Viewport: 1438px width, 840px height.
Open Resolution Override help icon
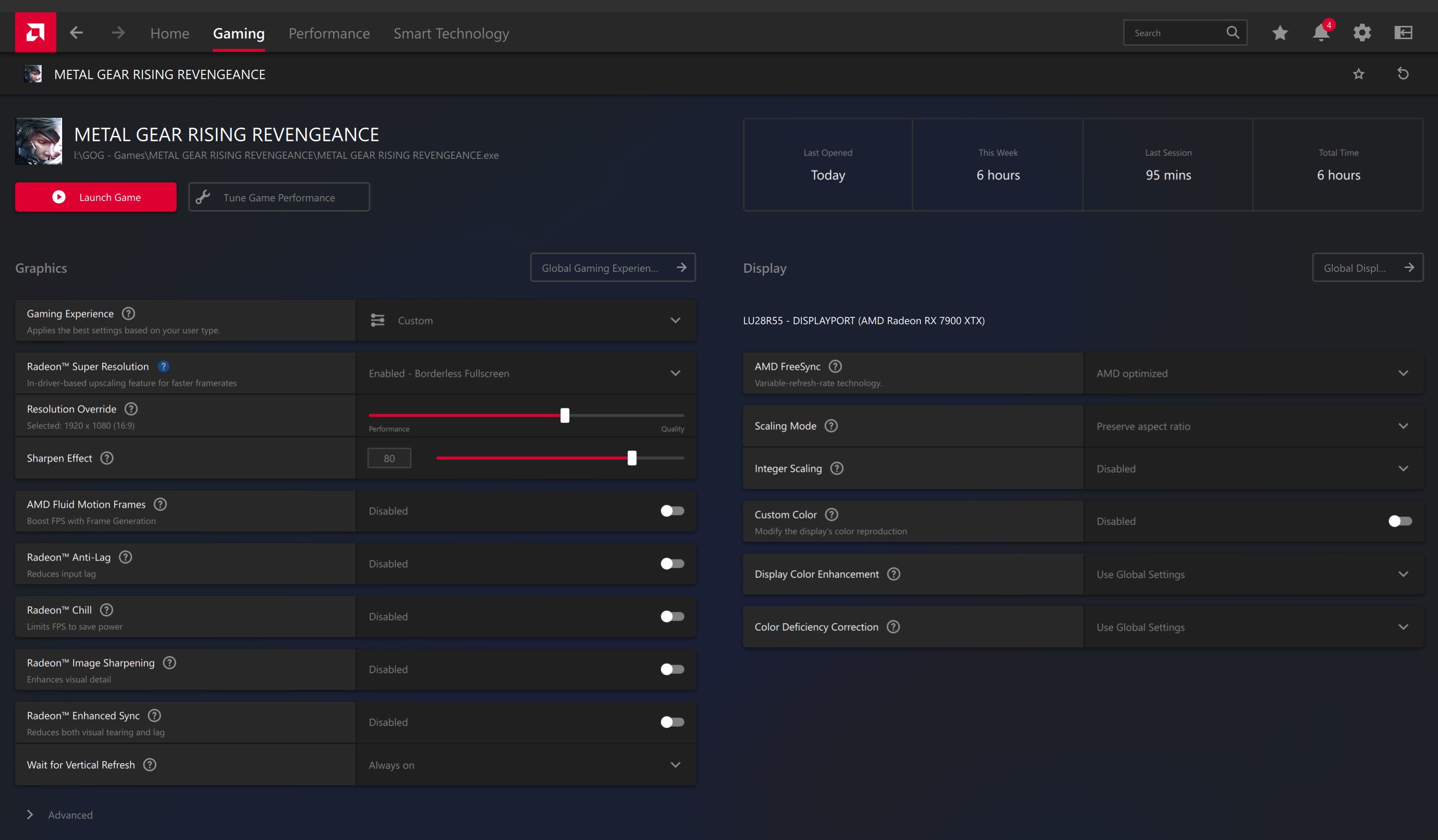[x=131, y=409]
